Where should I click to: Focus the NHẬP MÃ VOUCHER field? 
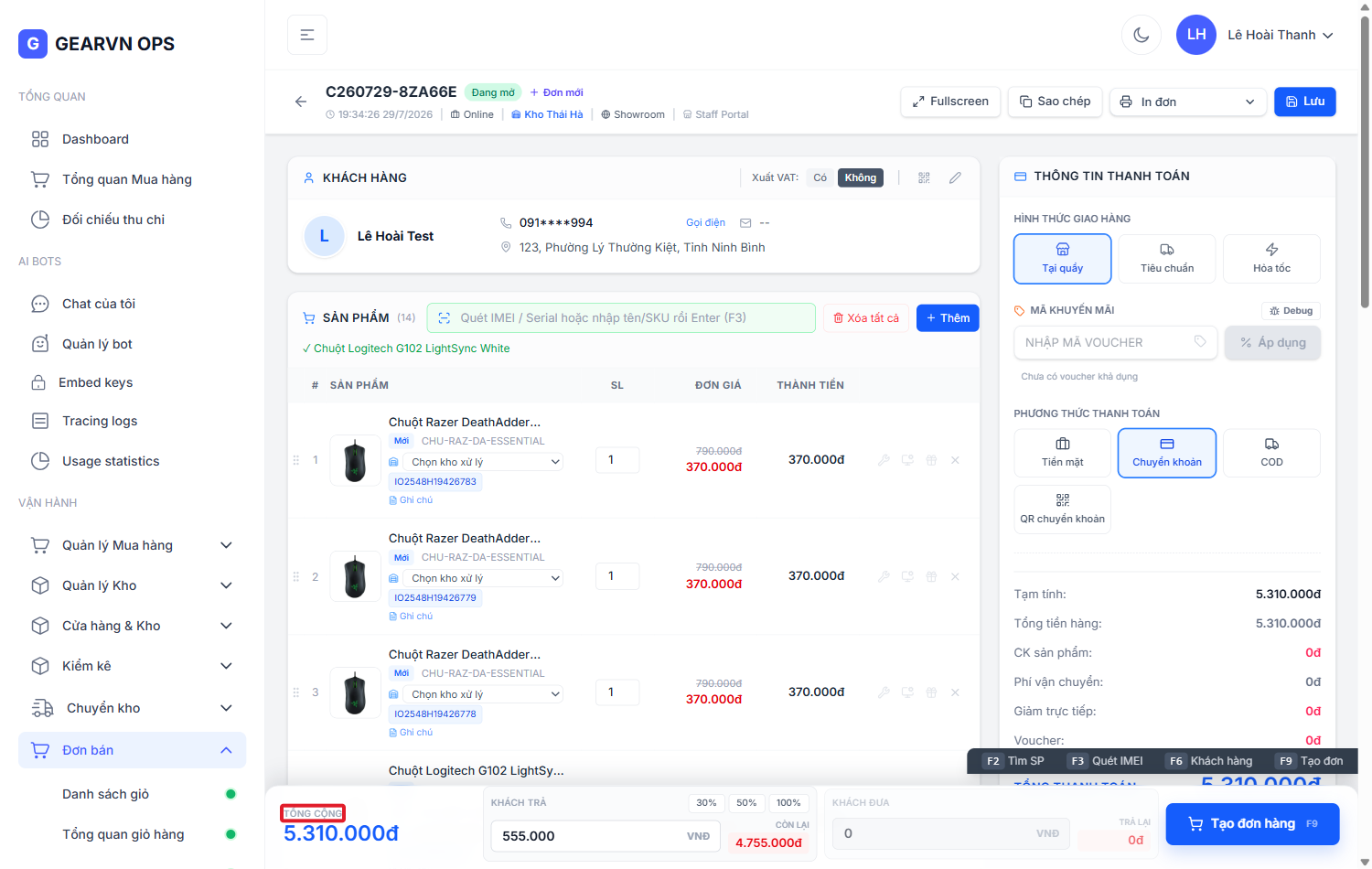pyautogui.click(x=1115, y=342)
